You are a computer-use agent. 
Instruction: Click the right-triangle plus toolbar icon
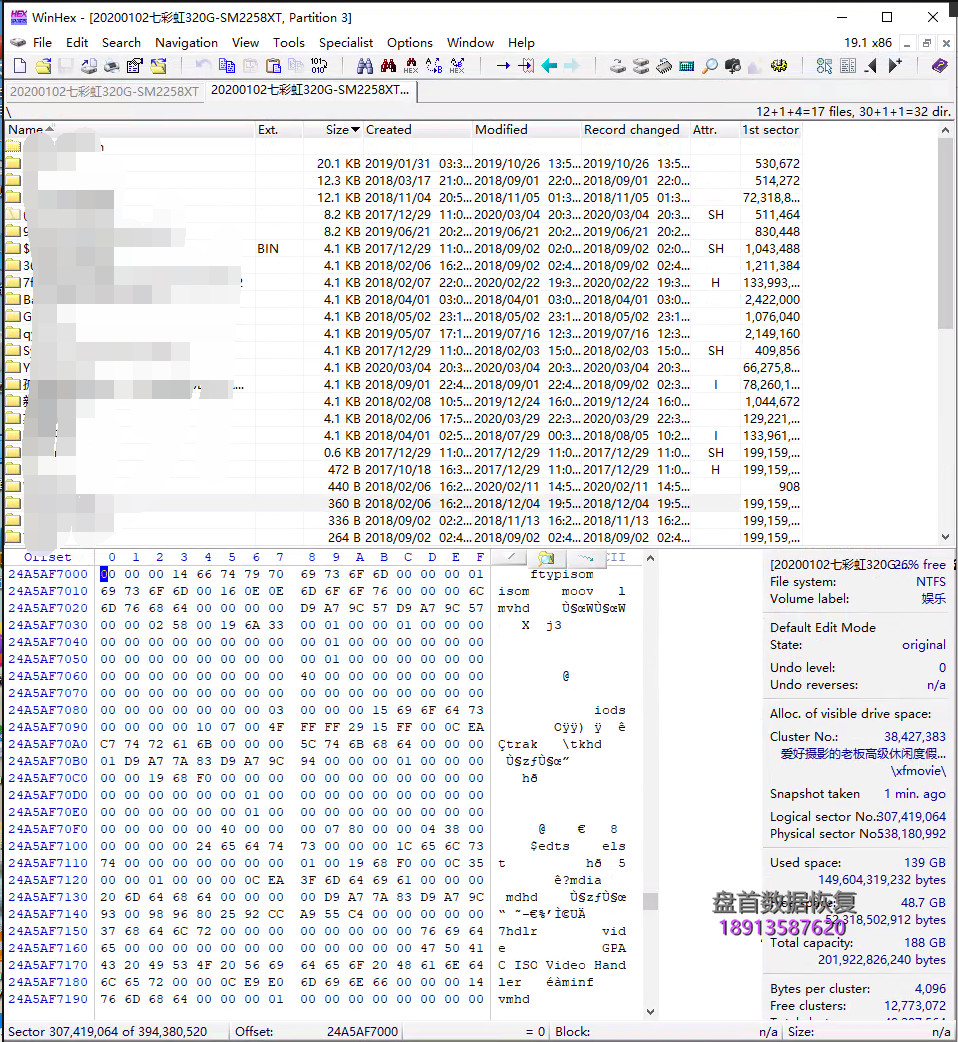tap(895, 66)
